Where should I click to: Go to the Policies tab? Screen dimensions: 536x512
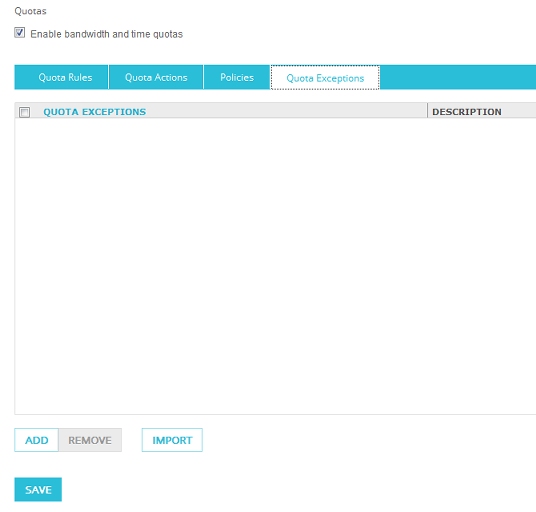pyautogui.click(x=237, y=77)
